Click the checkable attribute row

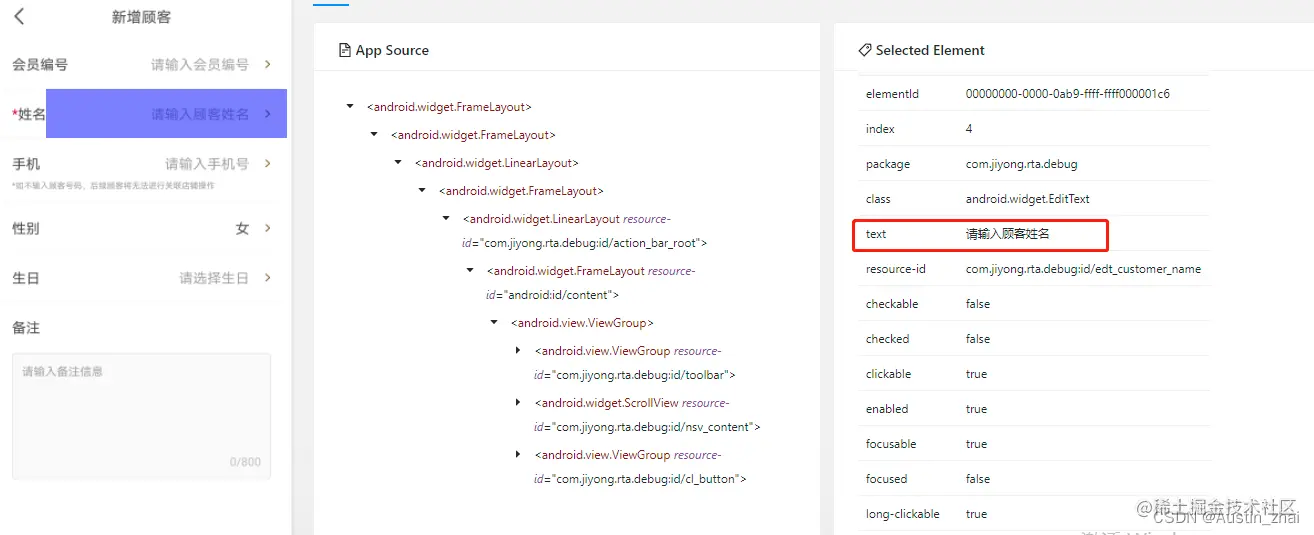click(1033, 304)
